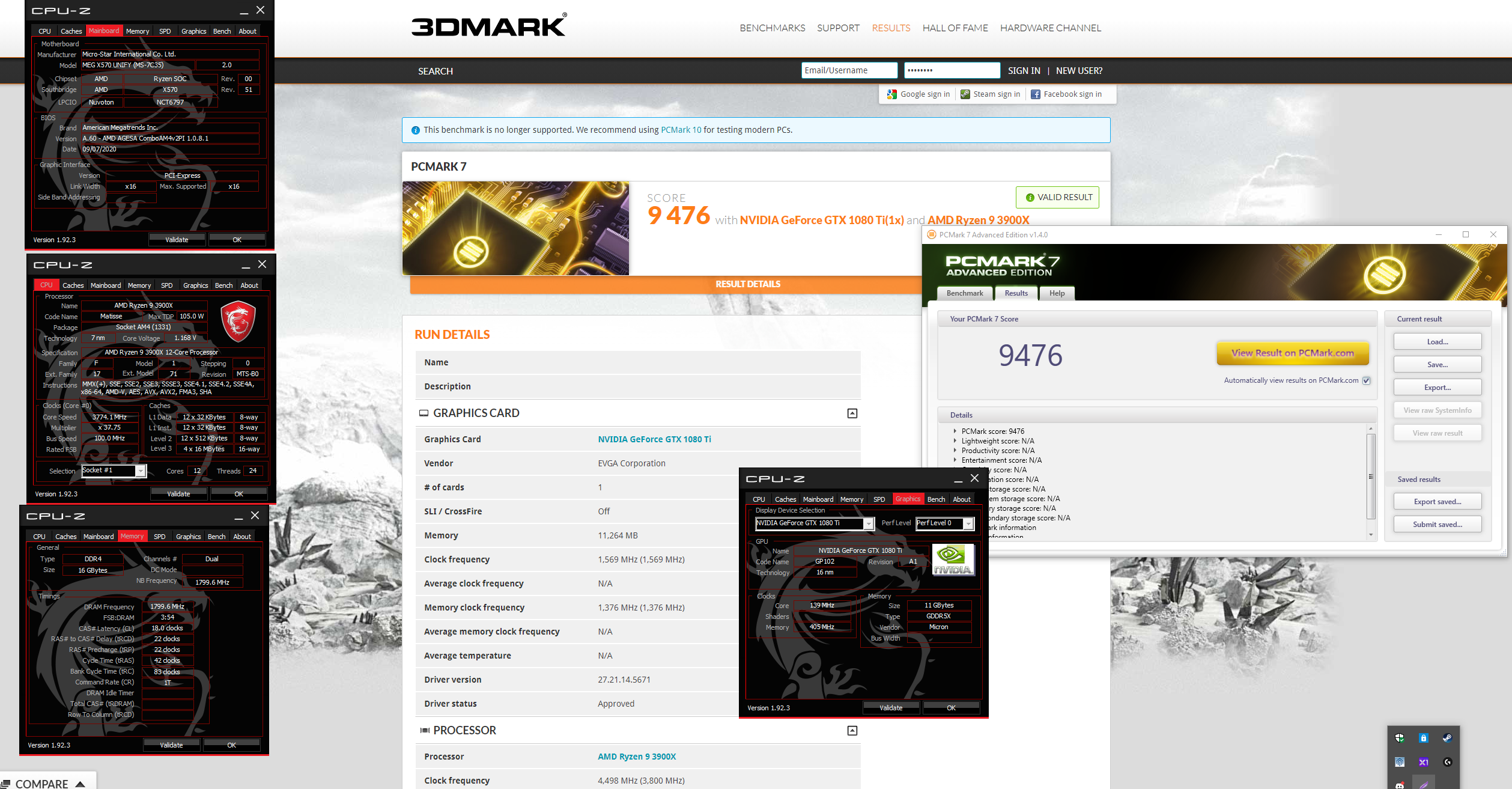
Task: Expand the Lightweight score tree item
Action: [955, 441]
